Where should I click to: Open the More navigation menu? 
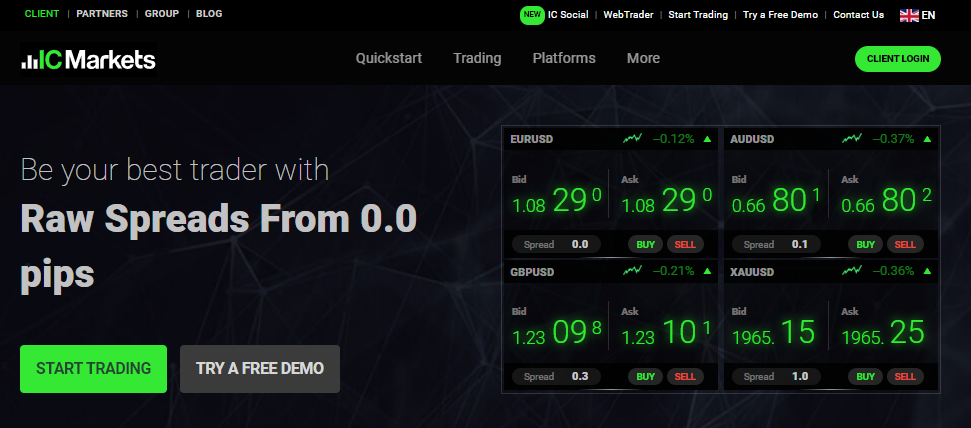coord(643,58)
